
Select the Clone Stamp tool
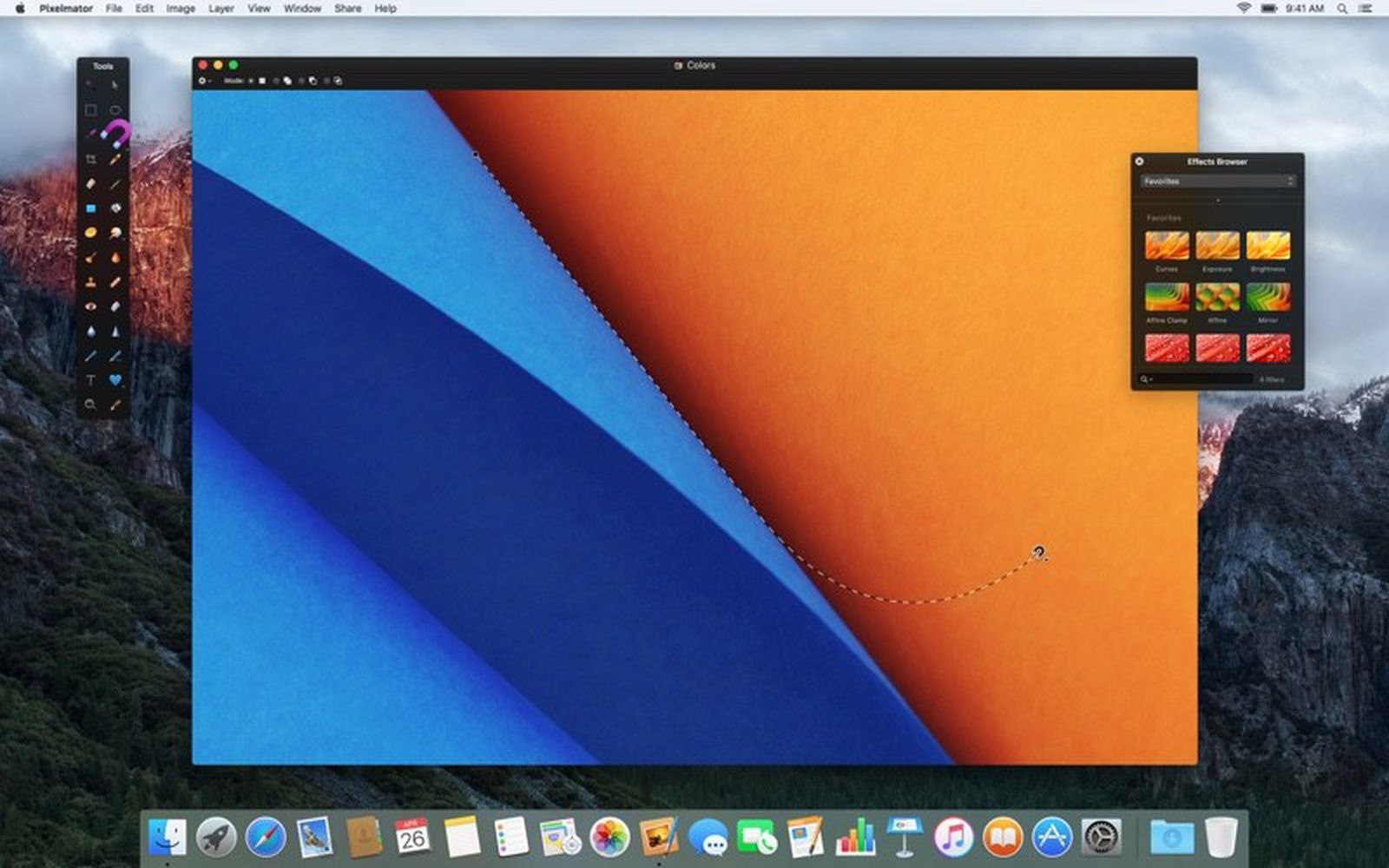91,282
